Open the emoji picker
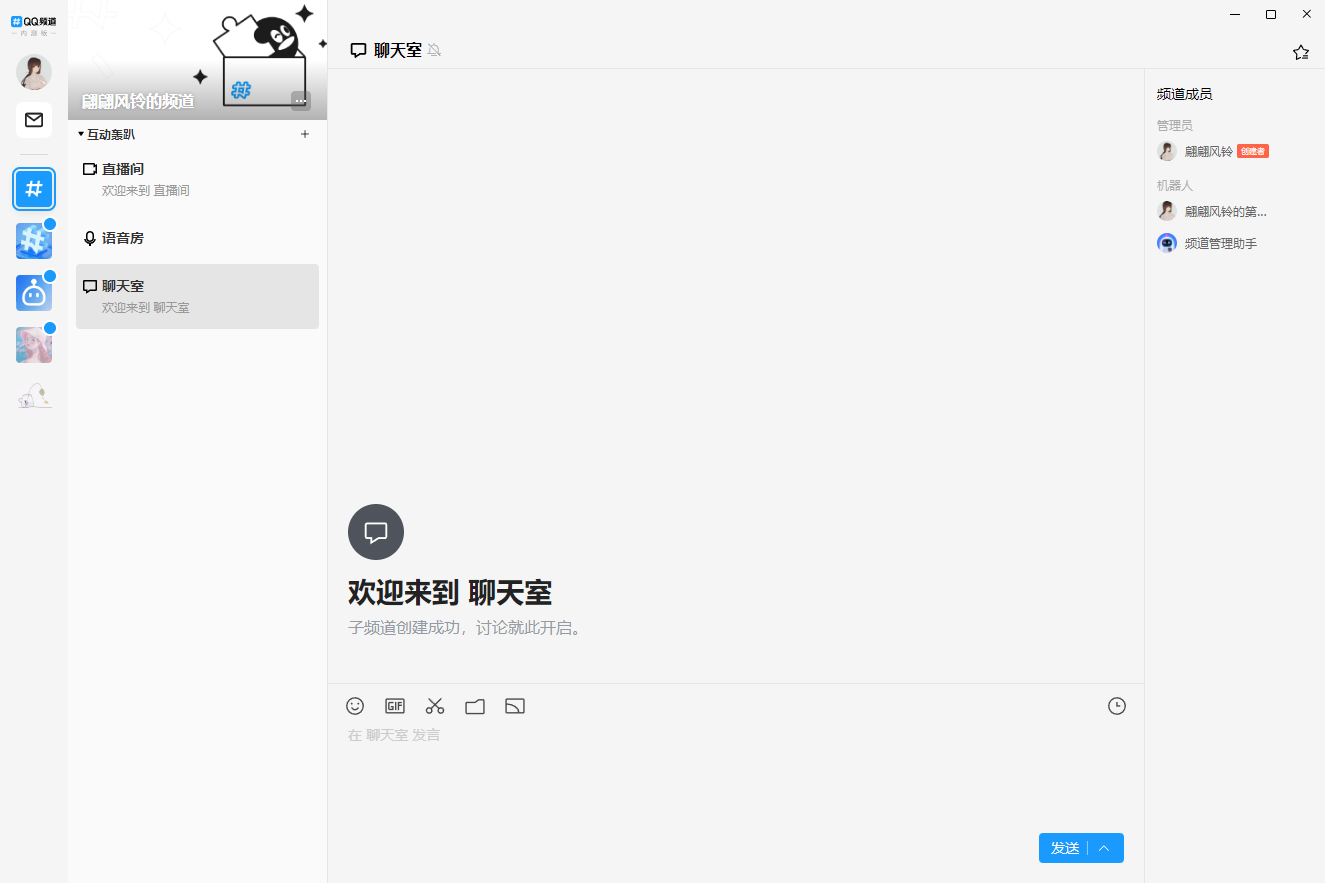 click(x=355, y=706)
